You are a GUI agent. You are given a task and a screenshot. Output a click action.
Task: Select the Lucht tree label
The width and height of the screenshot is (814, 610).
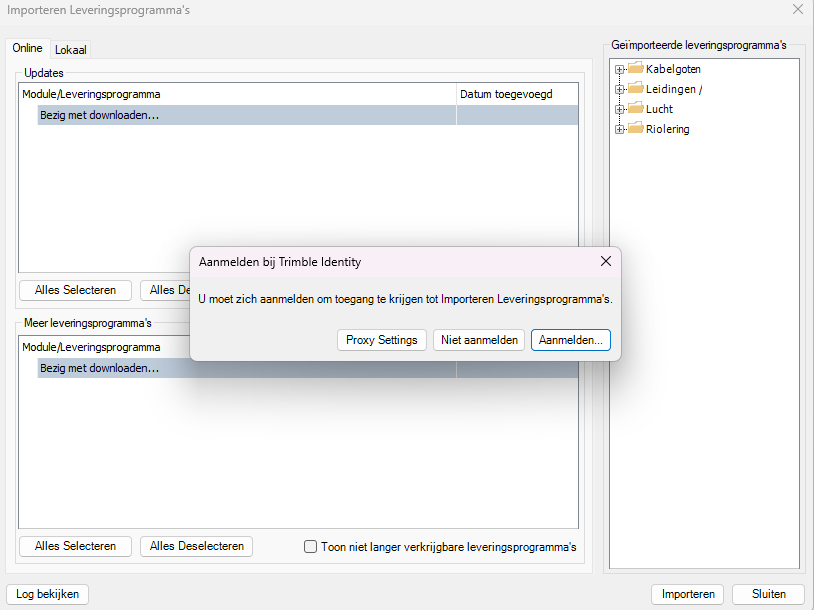[x=659, y=109]
